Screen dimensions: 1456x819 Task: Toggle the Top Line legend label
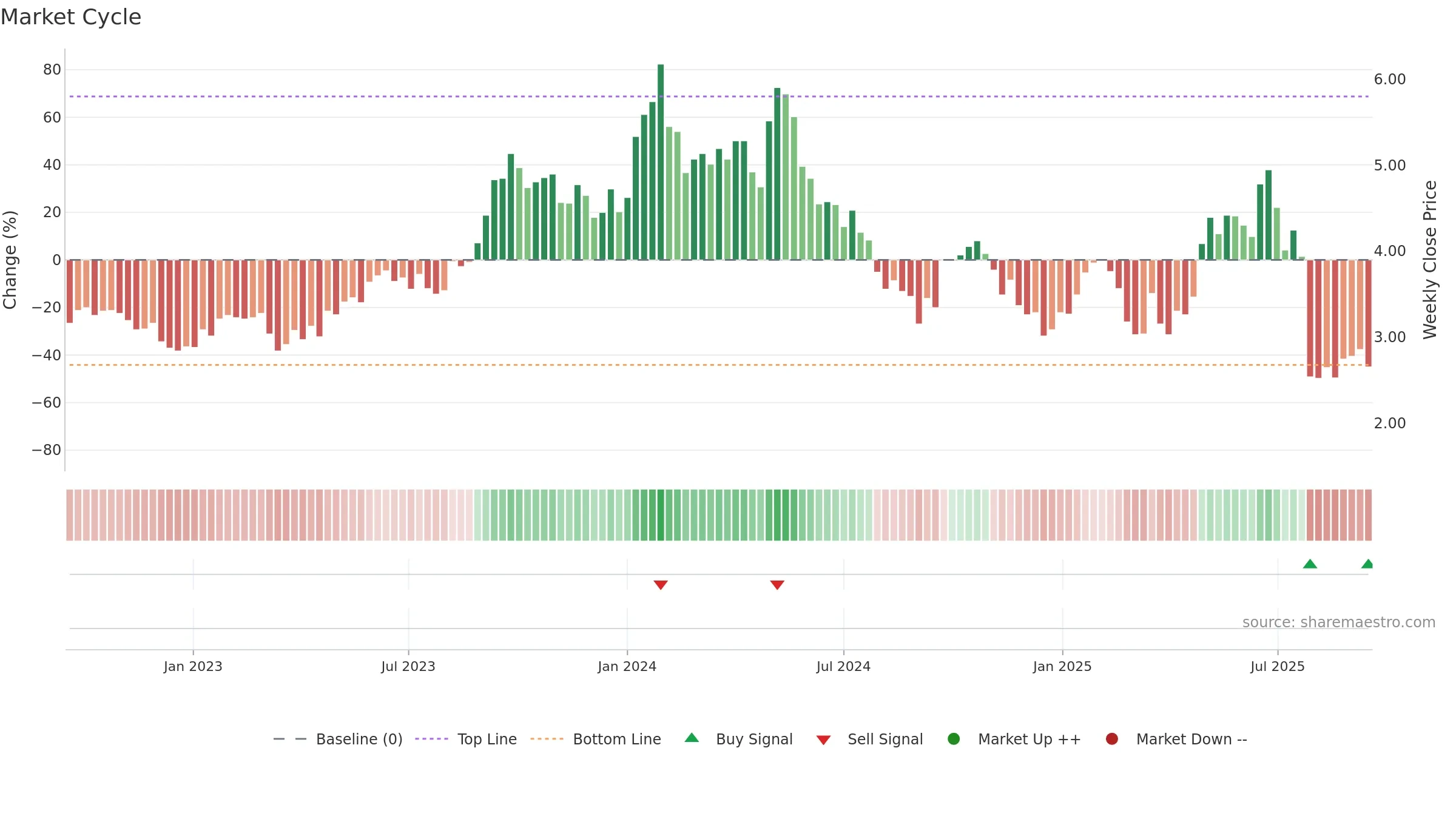click(487, 739)
